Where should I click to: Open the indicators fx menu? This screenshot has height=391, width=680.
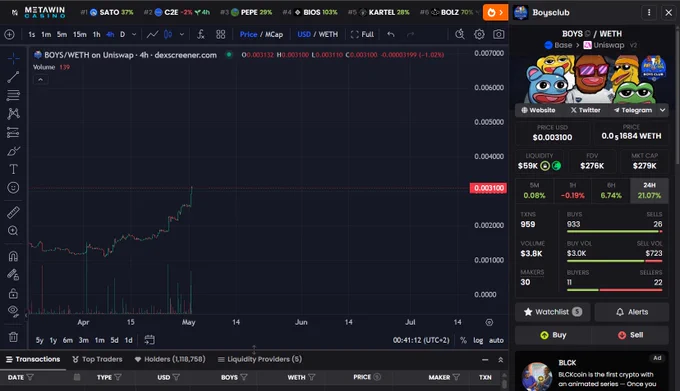(x=201, y=34)
